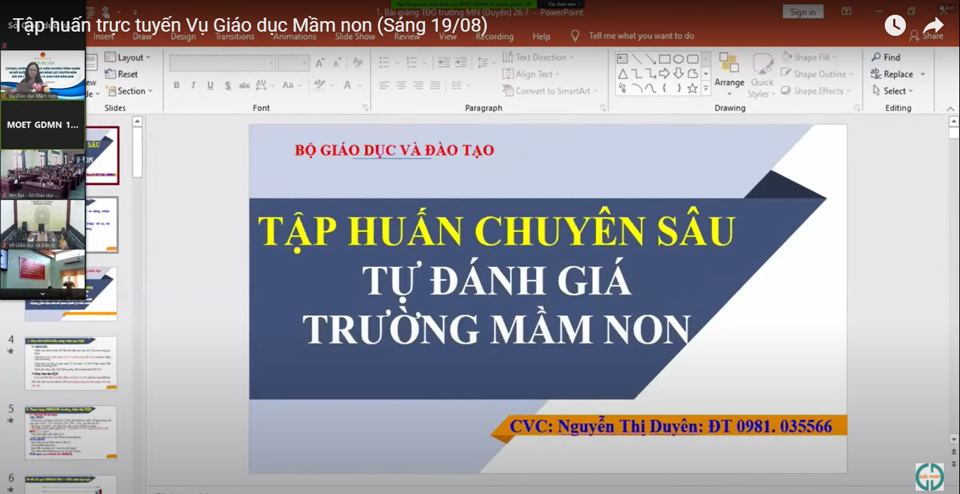
Task: Select the oval shape in shapes gallery
Action: 679,59
